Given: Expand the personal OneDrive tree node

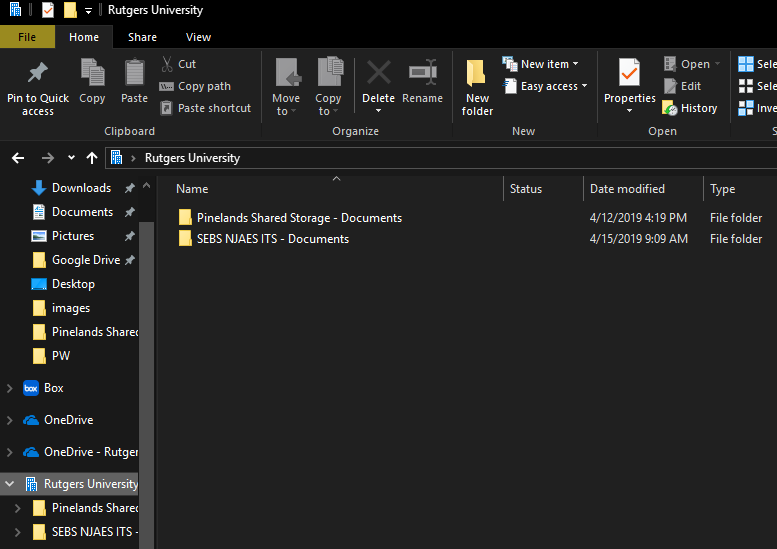Looking at the screenshot, I should [x=9, y=420].
